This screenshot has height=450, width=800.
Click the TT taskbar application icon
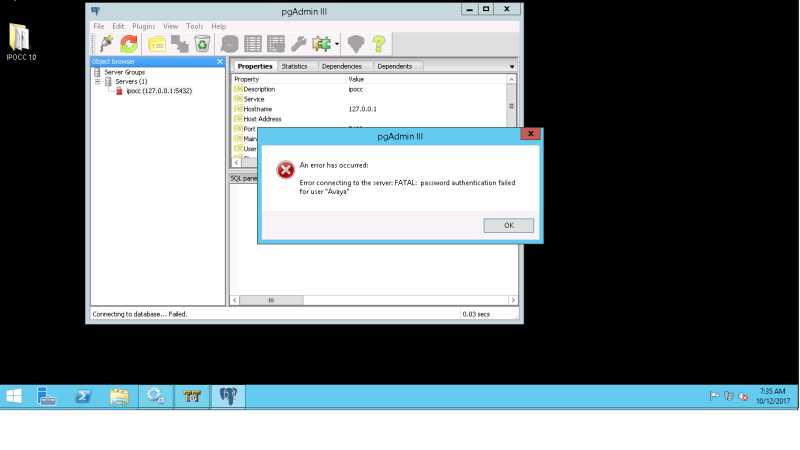(x=192, y=396)
